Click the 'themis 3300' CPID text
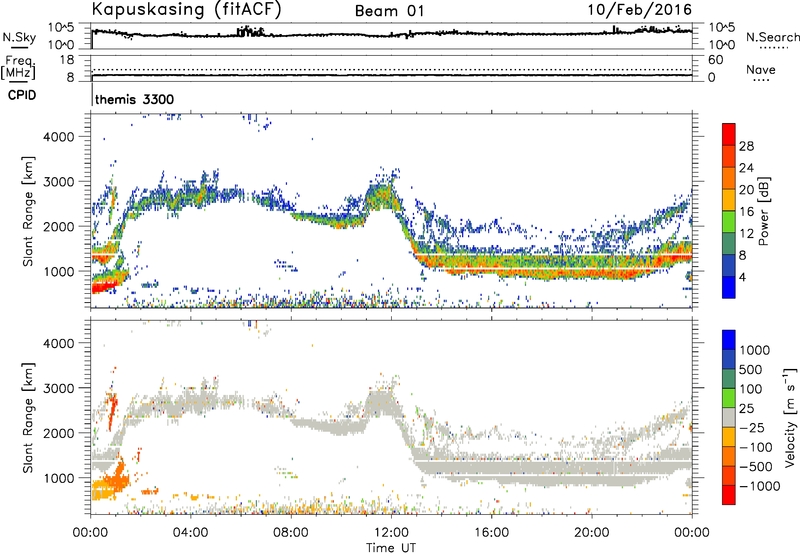 (x=135, y=99)
